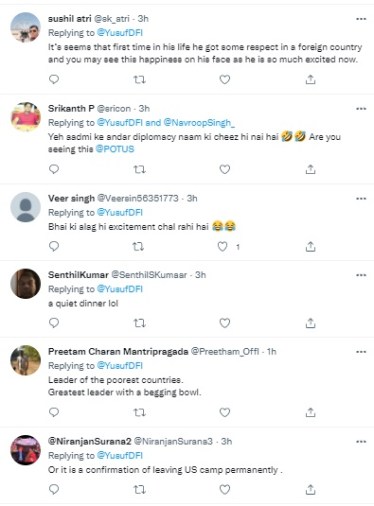Share SenthilKumar's tweet
This screenshot has height=506, width=374.
[x=310, y=323]
